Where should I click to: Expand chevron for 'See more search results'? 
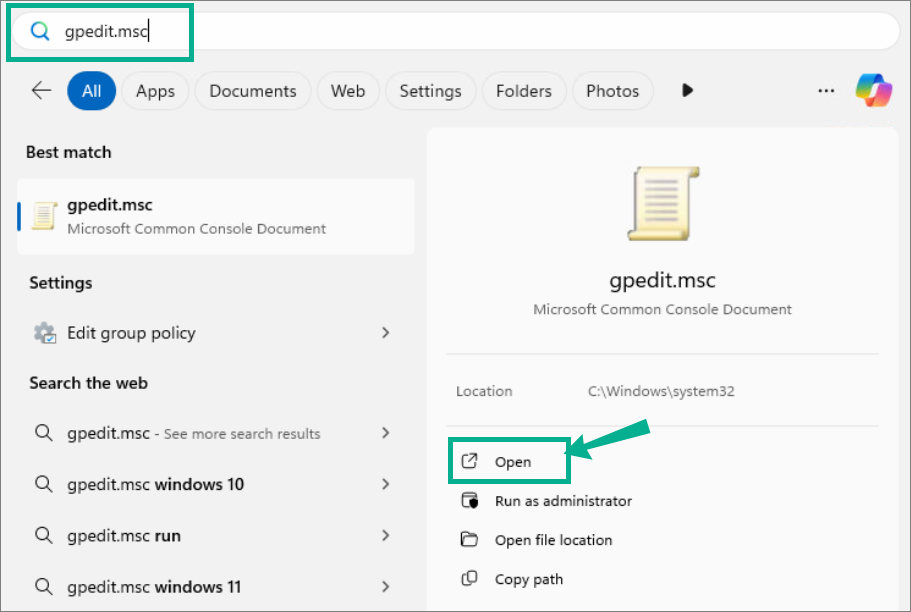click(x=385, y=433)
